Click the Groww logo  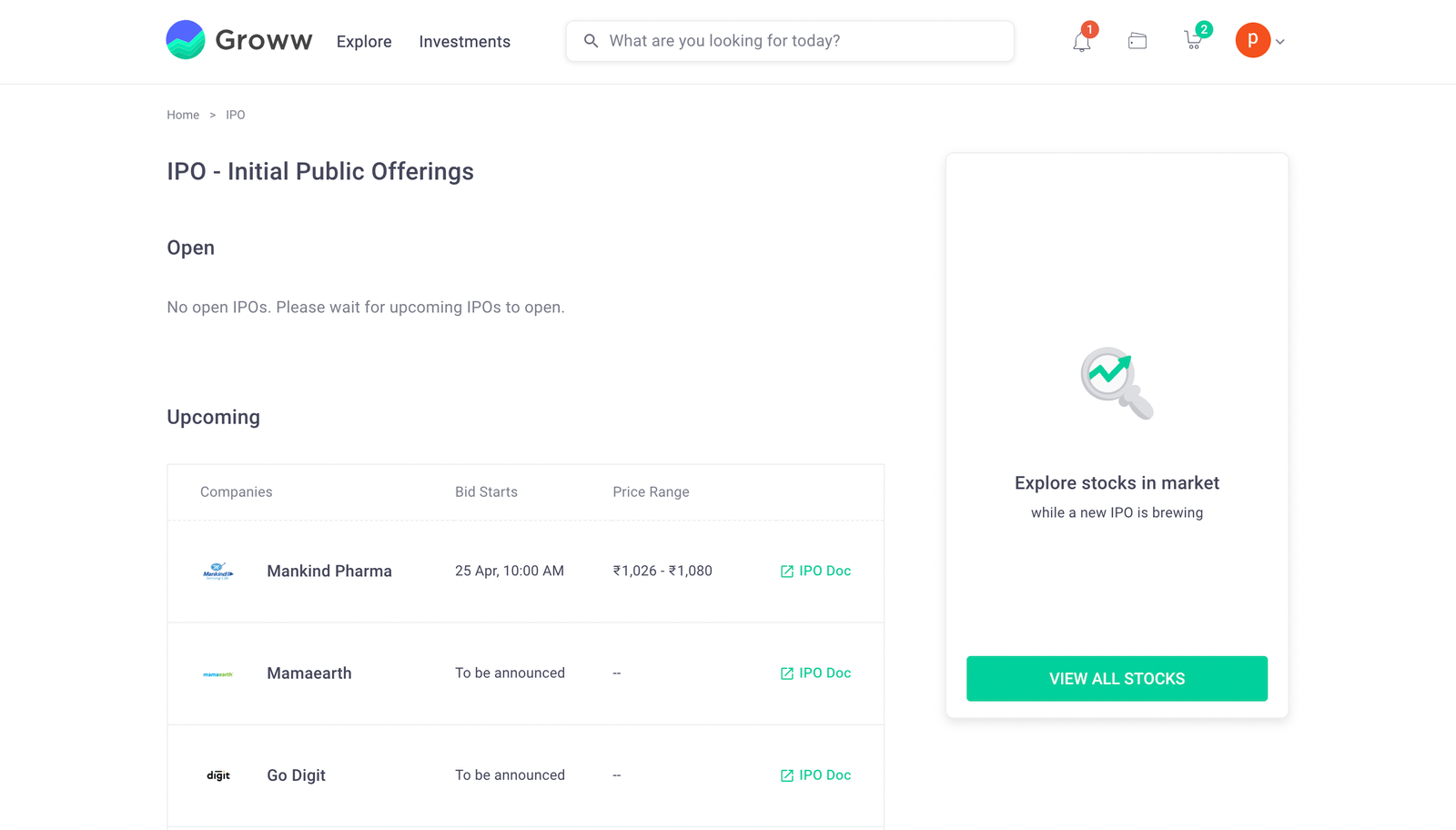click(239, 40)
